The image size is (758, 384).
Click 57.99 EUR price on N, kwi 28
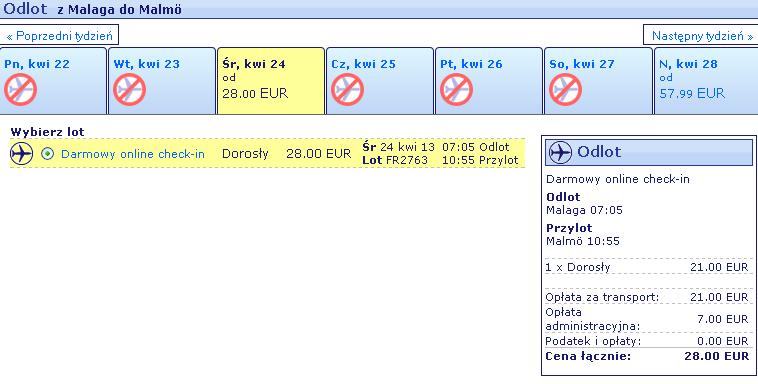click(x=692, y=93)
